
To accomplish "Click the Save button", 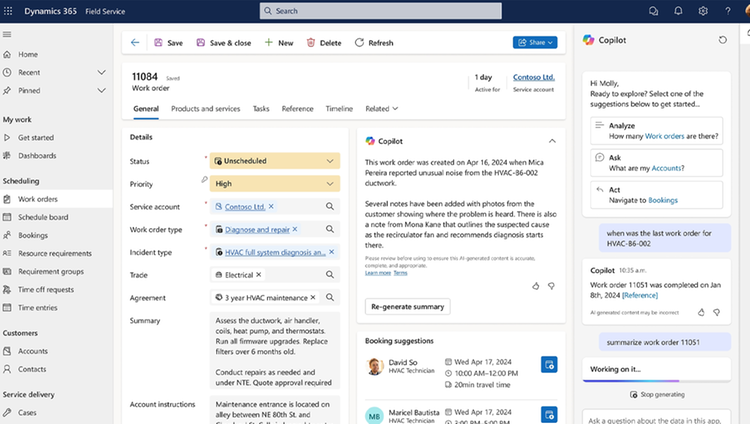I will coord(168,43).
